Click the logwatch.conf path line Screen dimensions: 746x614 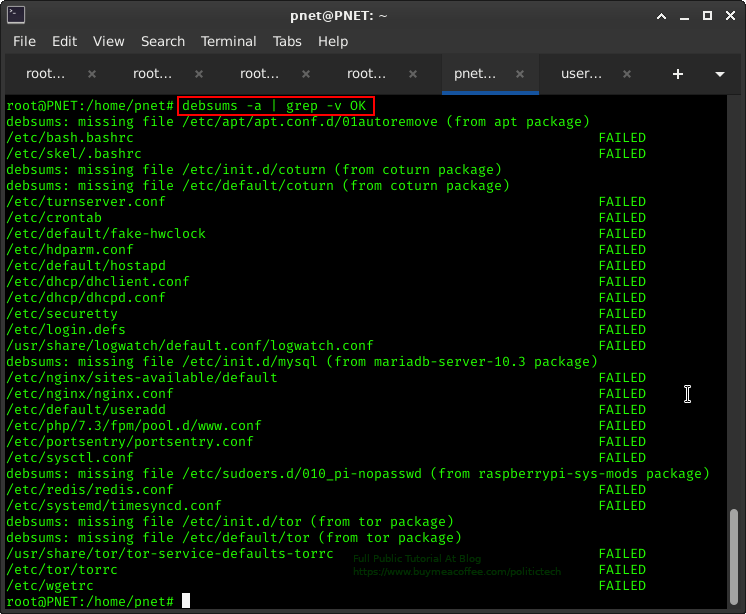189,346
